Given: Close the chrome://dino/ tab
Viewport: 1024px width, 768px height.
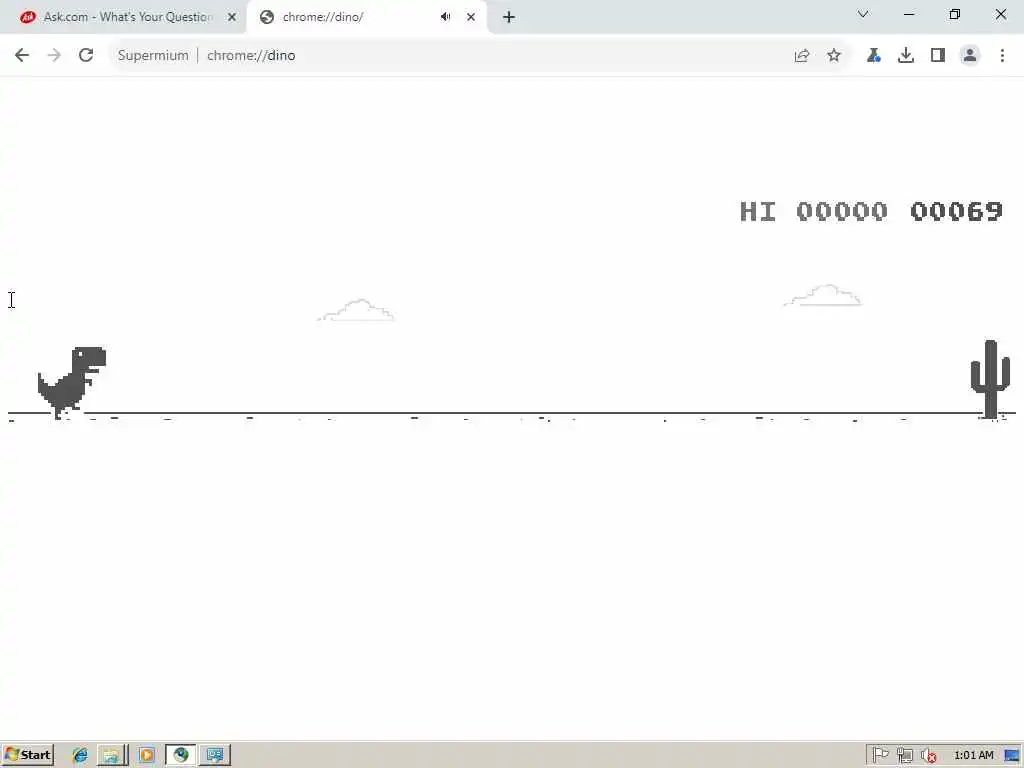Looking at the screenshot, I should pyautogui.click(x=471, y=17).
